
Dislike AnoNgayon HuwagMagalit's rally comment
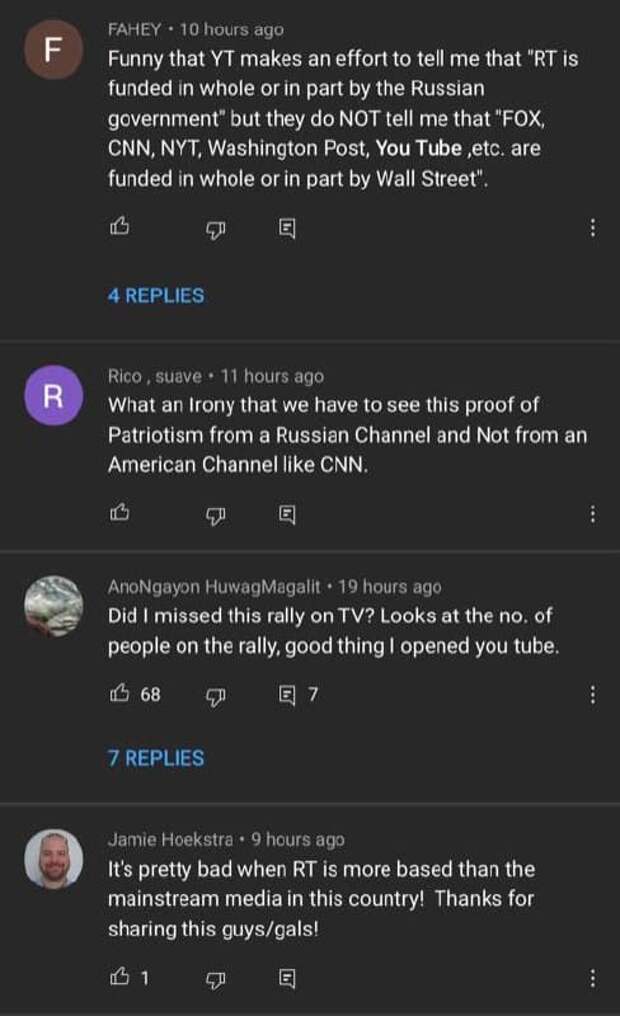click(x=216, y=697)
